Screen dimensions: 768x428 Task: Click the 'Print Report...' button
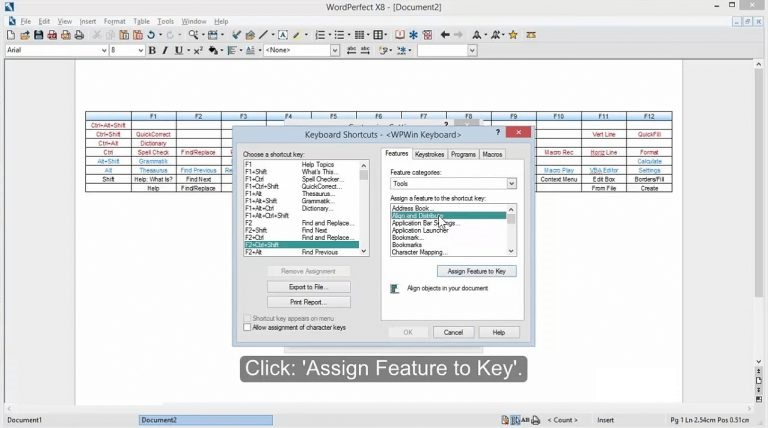point(309,302)
